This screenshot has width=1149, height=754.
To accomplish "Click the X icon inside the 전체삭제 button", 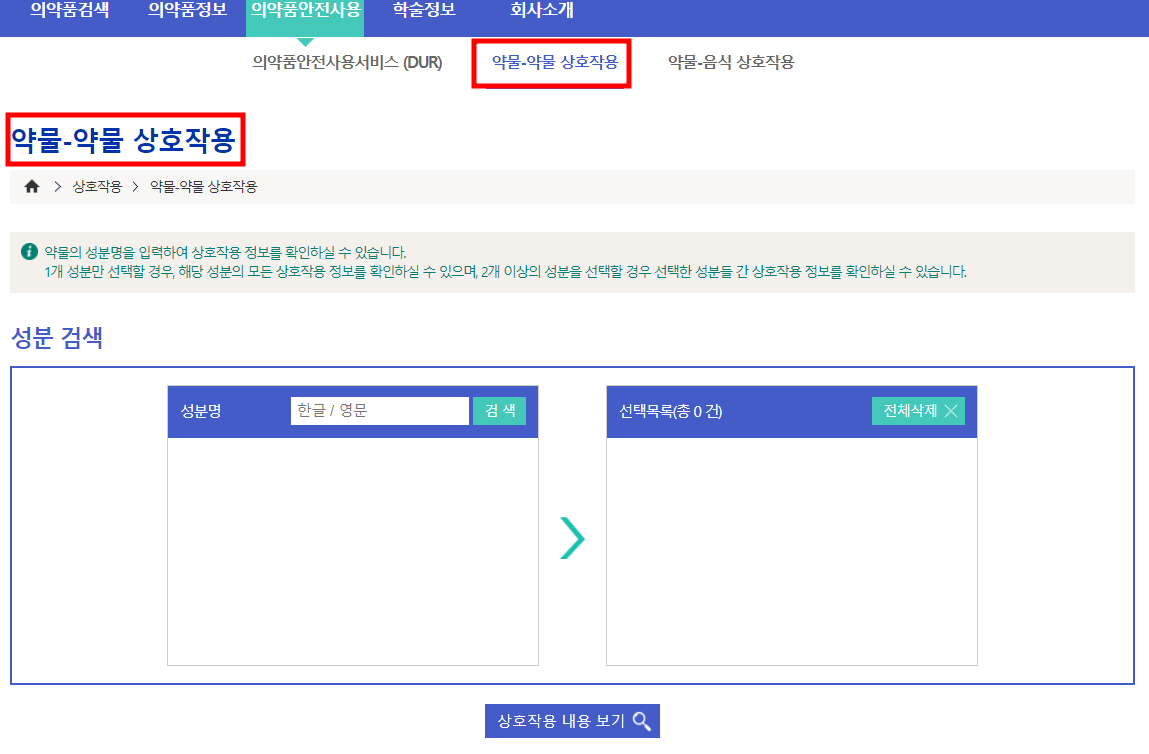I will pos(953,410).
